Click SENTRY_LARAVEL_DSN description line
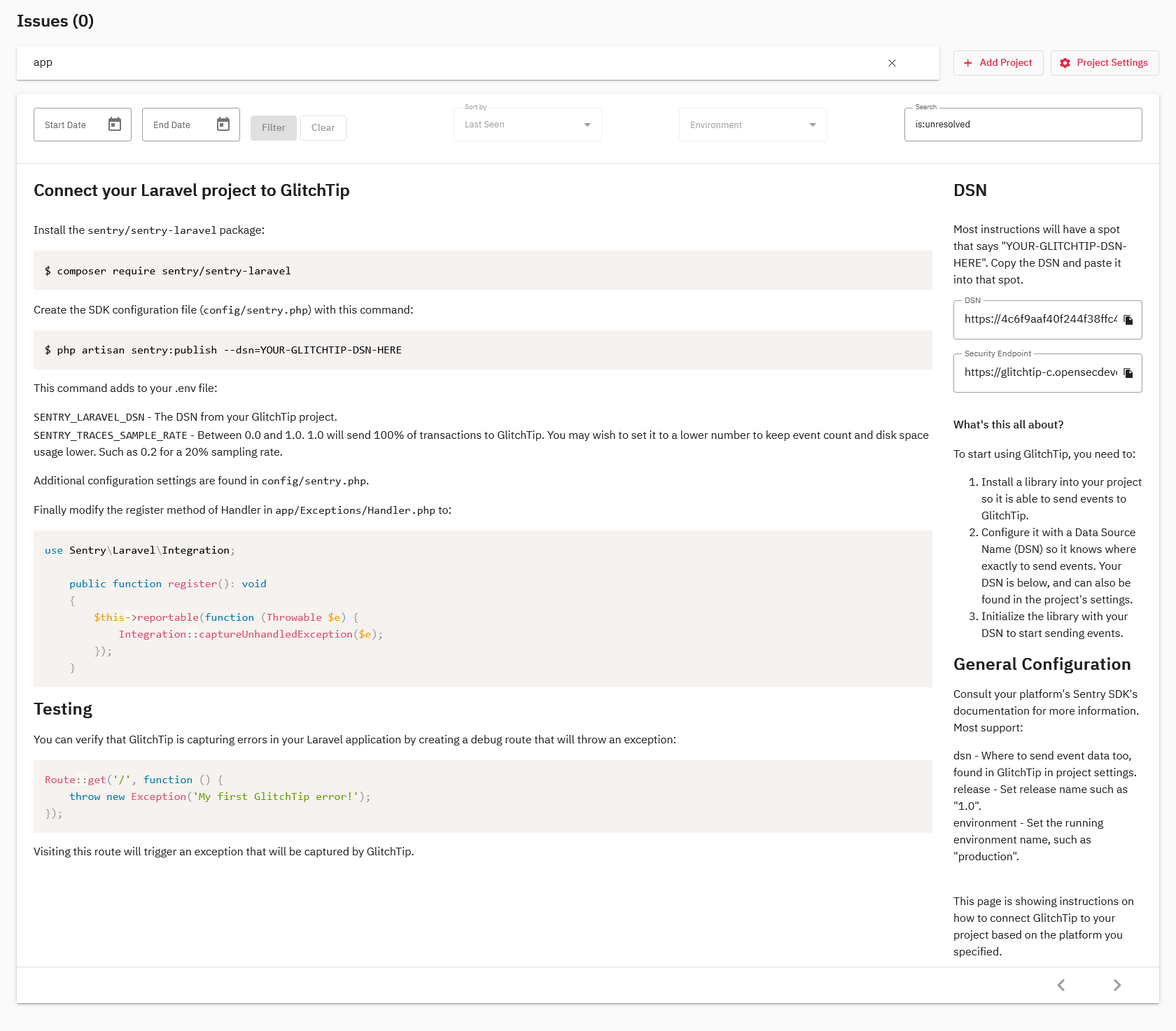 [185, 417]
